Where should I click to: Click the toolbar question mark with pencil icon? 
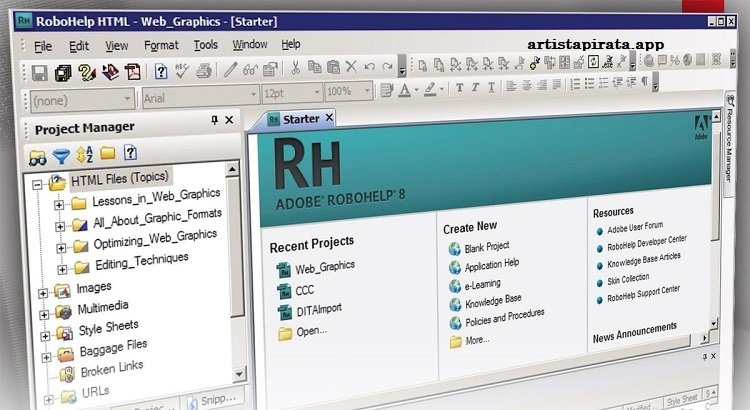[87, 72]
